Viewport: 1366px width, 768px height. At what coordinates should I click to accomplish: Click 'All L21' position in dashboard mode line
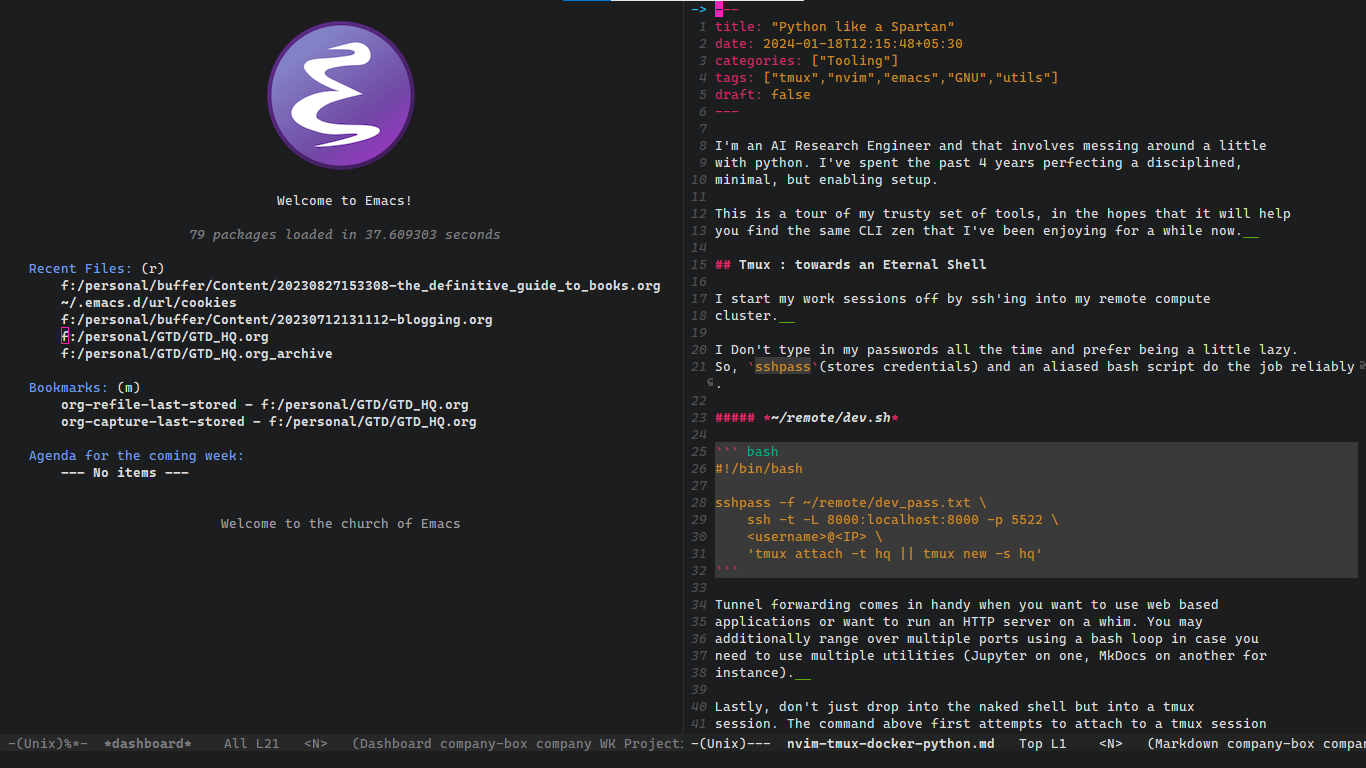point(252,743)
